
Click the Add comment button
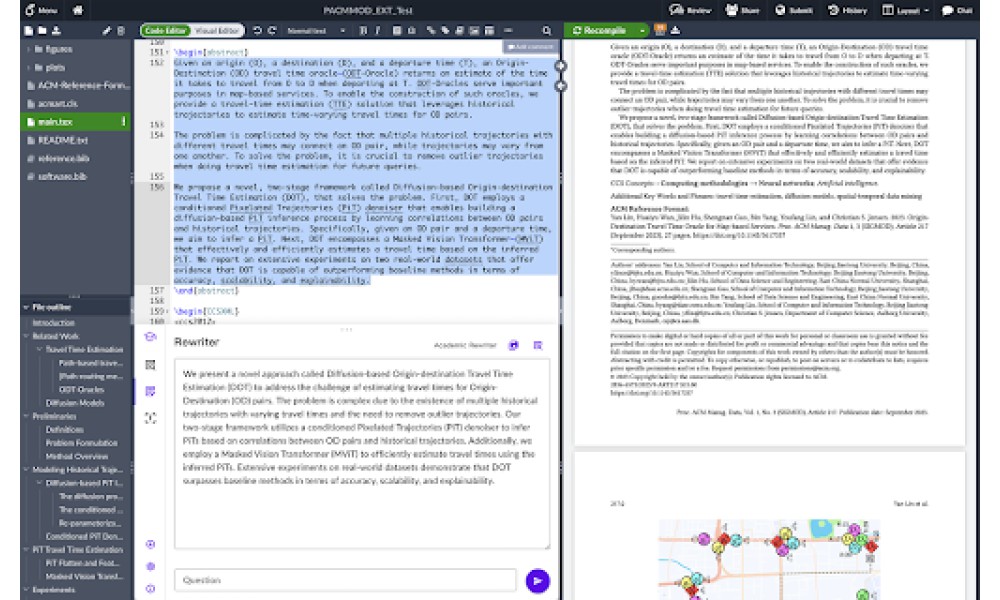pyautogui.click(x=530, y=47)
